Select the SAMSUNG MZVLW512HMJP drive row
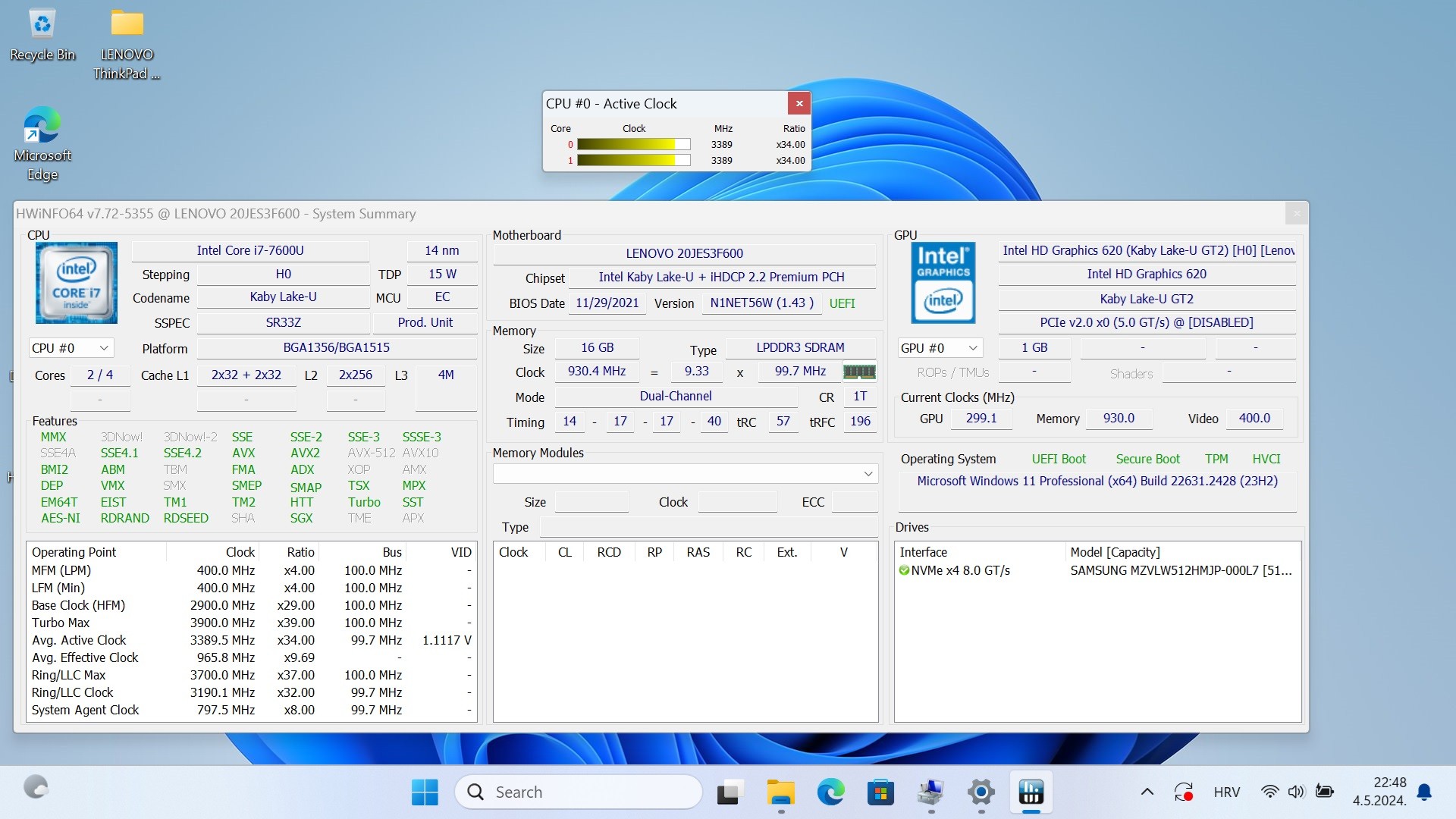Screen dimensions: 1456x819 click(1097, 571)
